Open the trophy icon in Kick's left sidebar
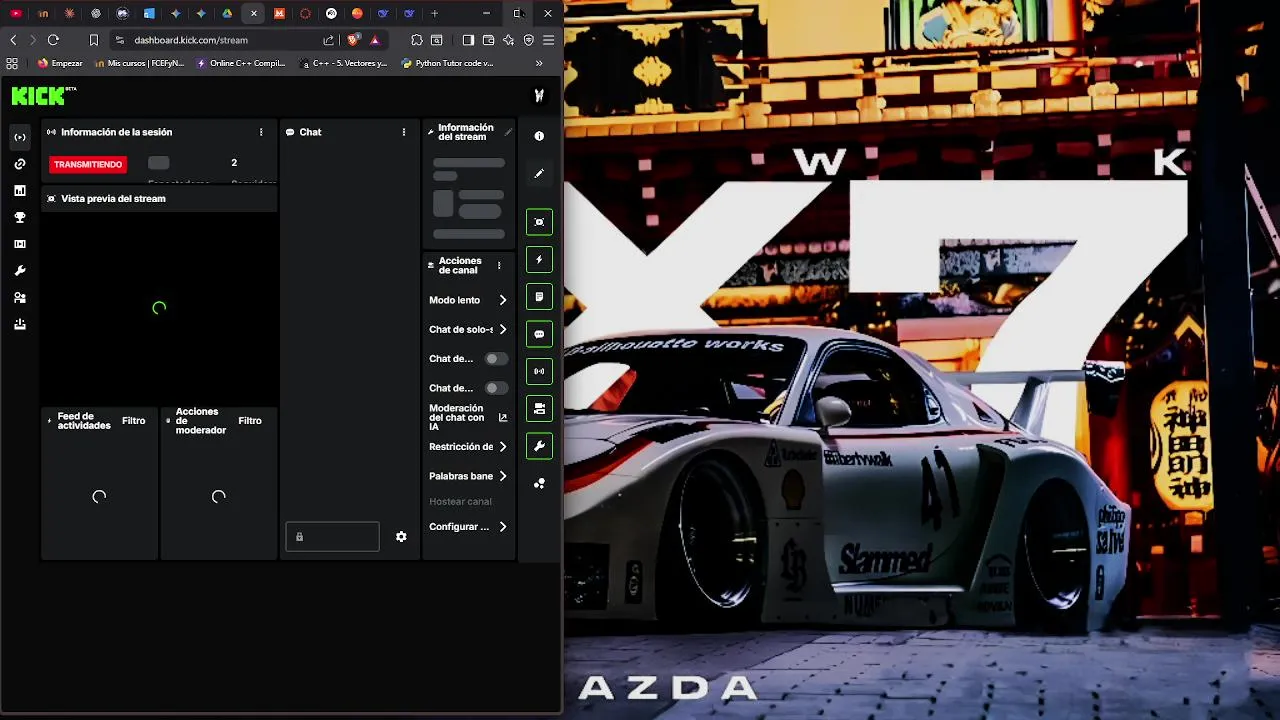The width and height of the screenshot is (1280, 720). click(20, 217)
